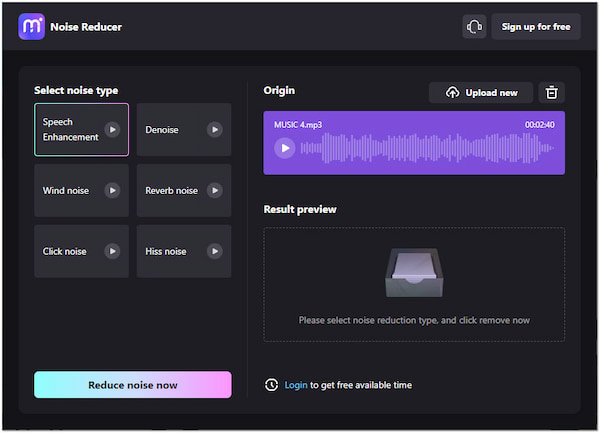Image resolution: width=600 pixels, height=433 pixels.
Task: Click Sign up for free button
Action: pos(536,27)
